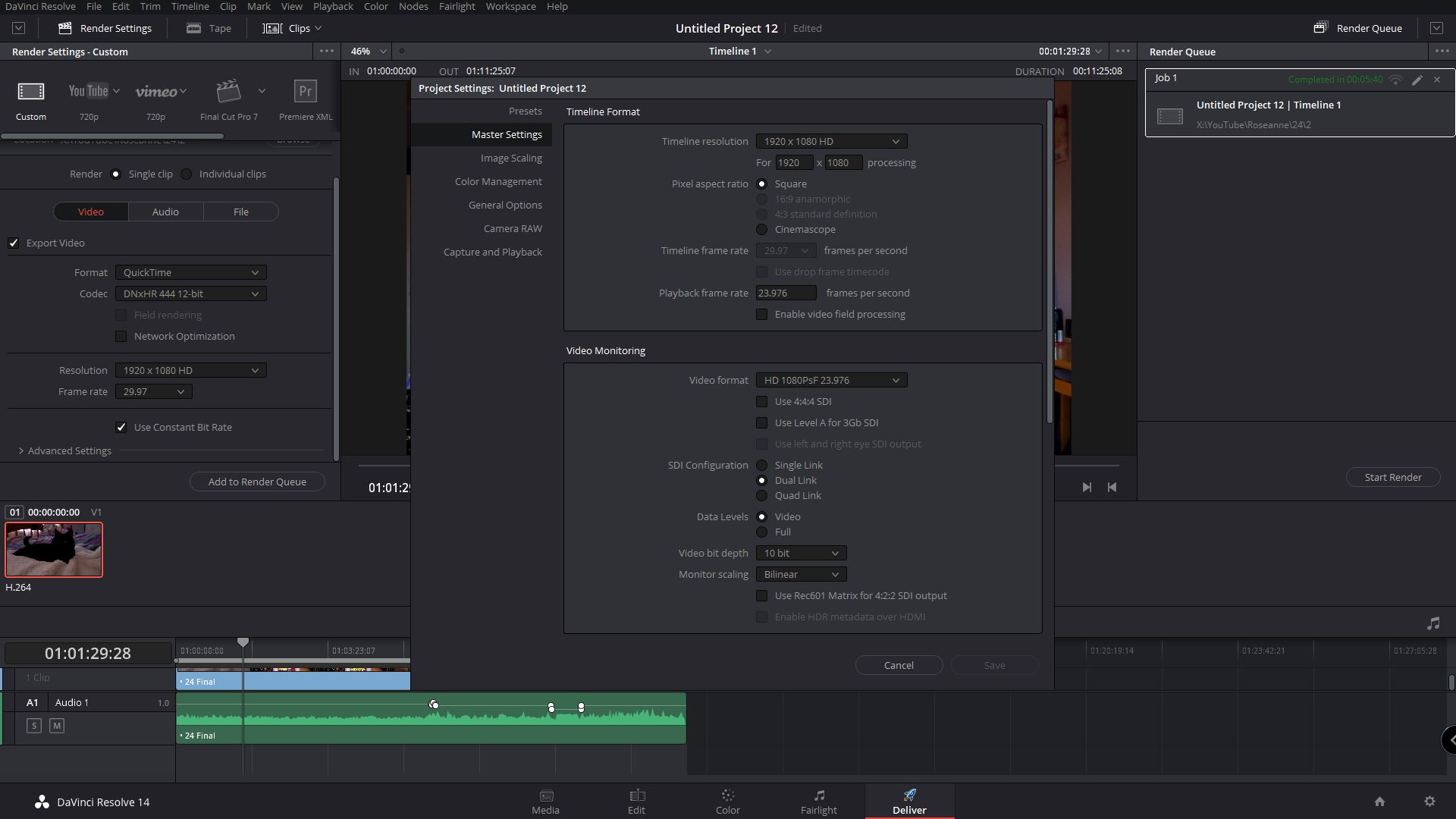Open the Timeline frame rate dropdown
1456x819 pixels.
click(785, 250)
